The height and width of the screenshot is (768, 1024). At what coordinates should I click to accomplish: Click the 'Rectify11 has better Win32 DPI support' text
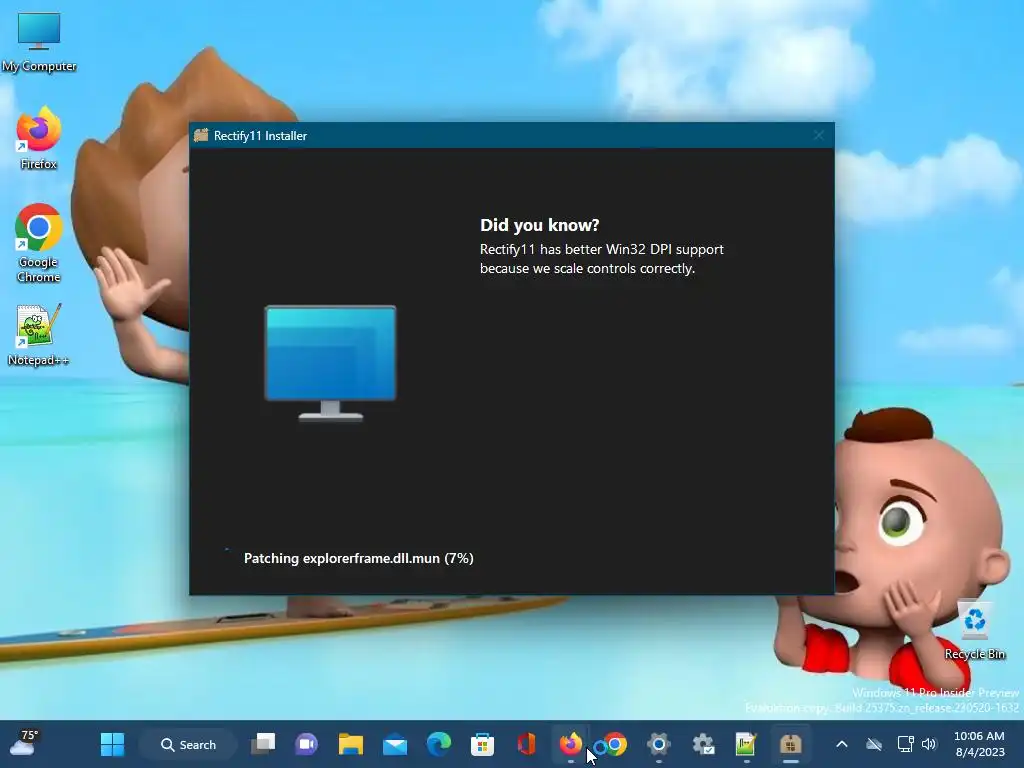[601, 249]
